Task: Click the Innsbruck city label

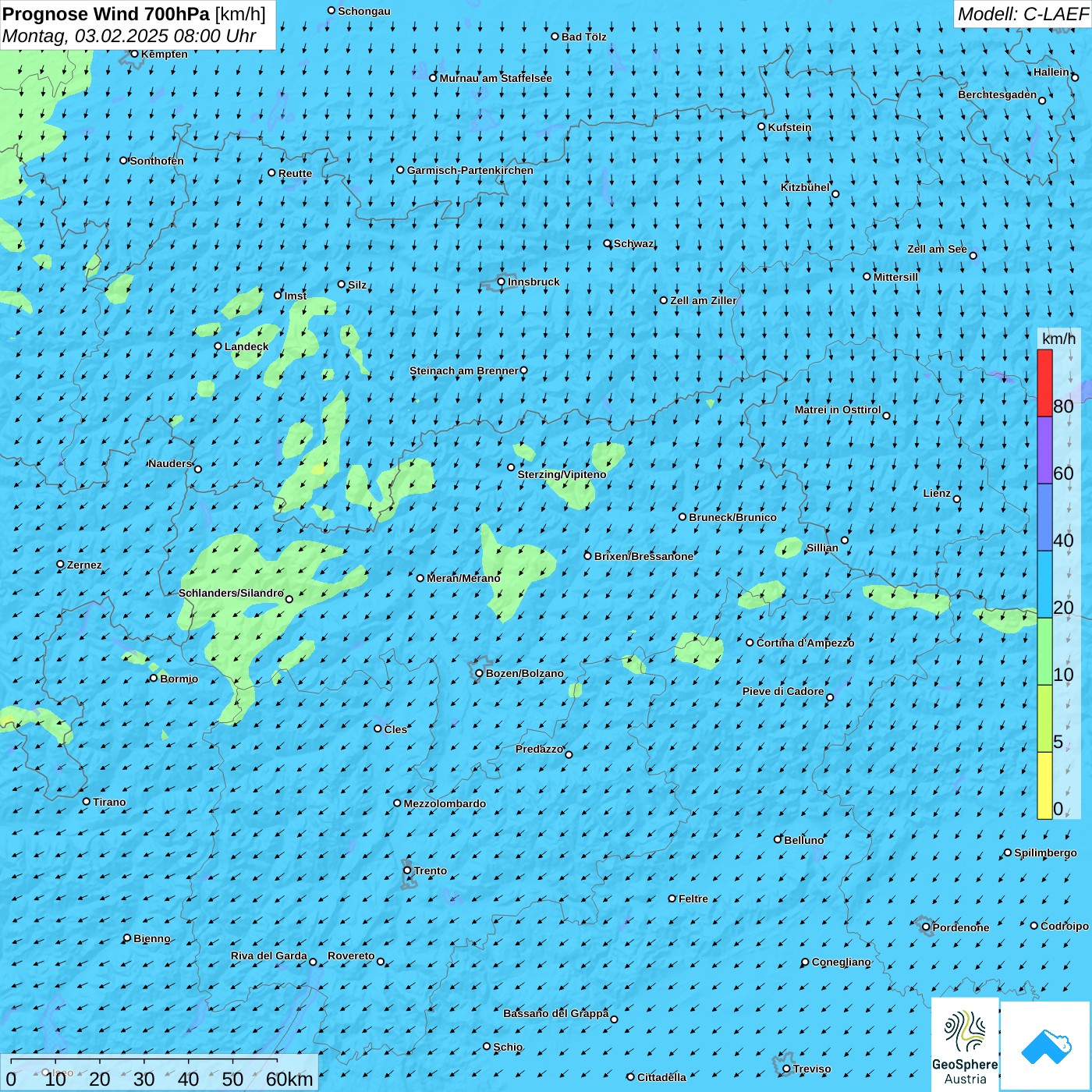Action: [x=534, y=282]
